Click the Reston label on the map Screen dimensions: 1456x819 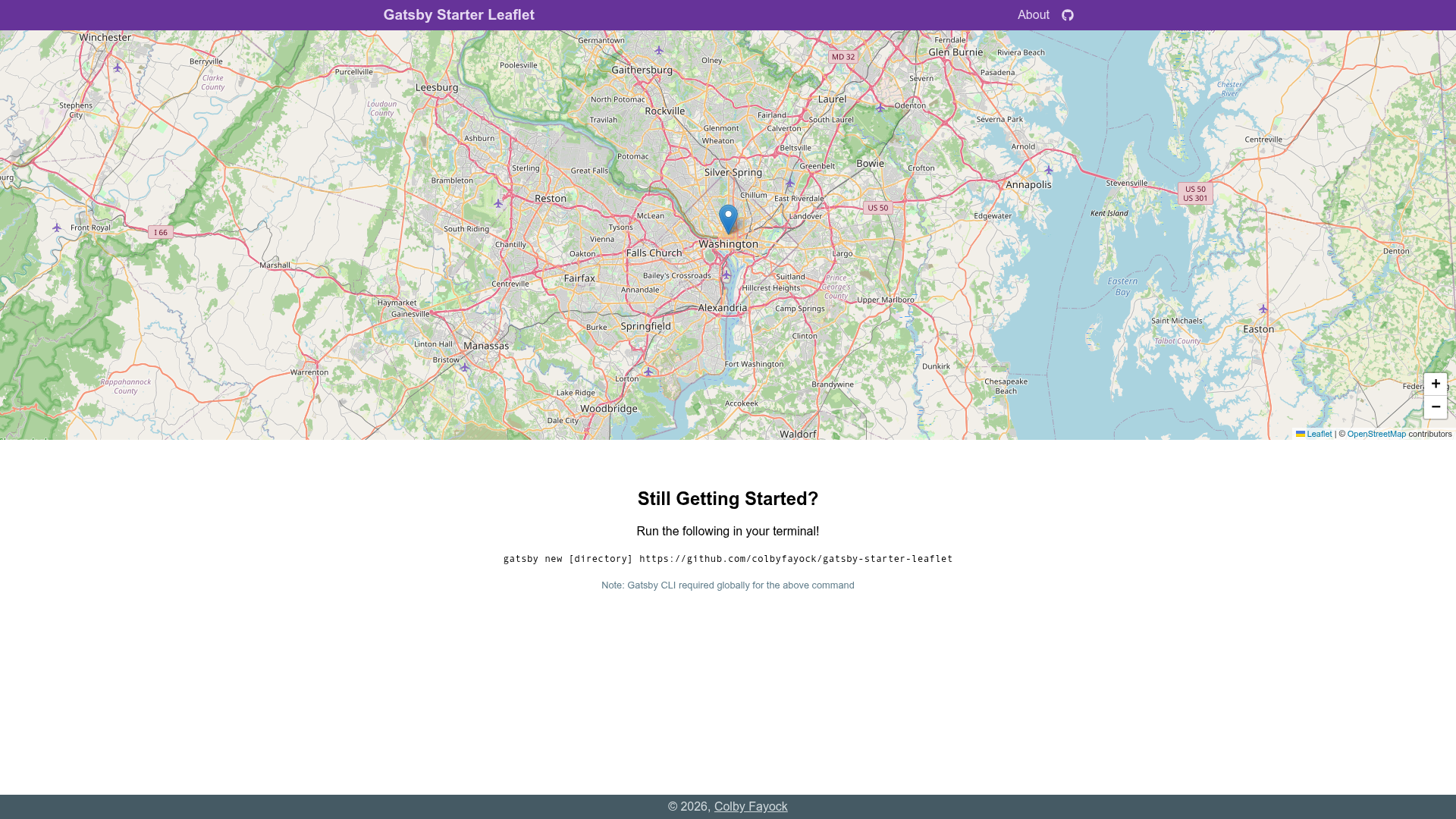pyautogui.click(x=551, y=199)
